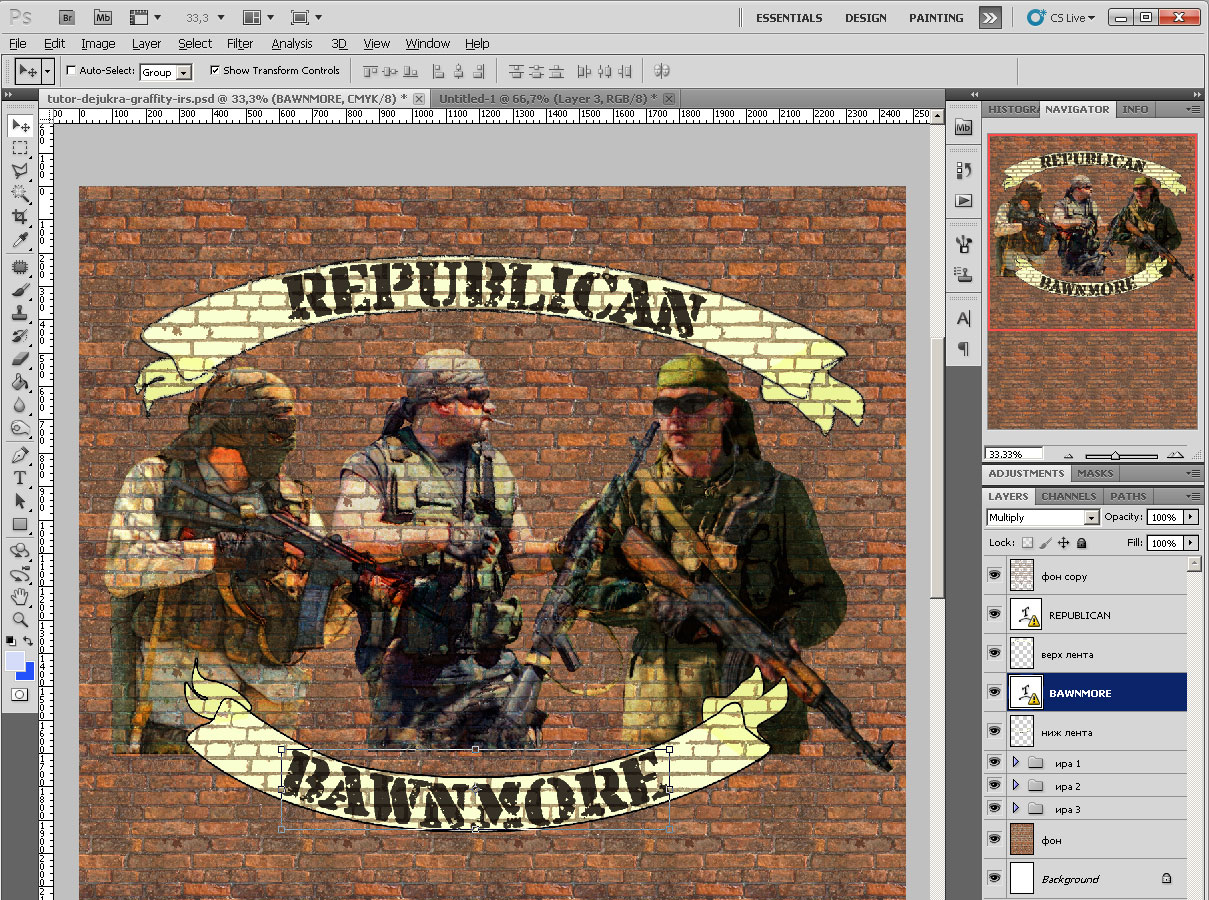This screenshot has height=900, width=1209.
Task: Enable the Auto-Select checkbox
Action: click(x=71, y=71)
